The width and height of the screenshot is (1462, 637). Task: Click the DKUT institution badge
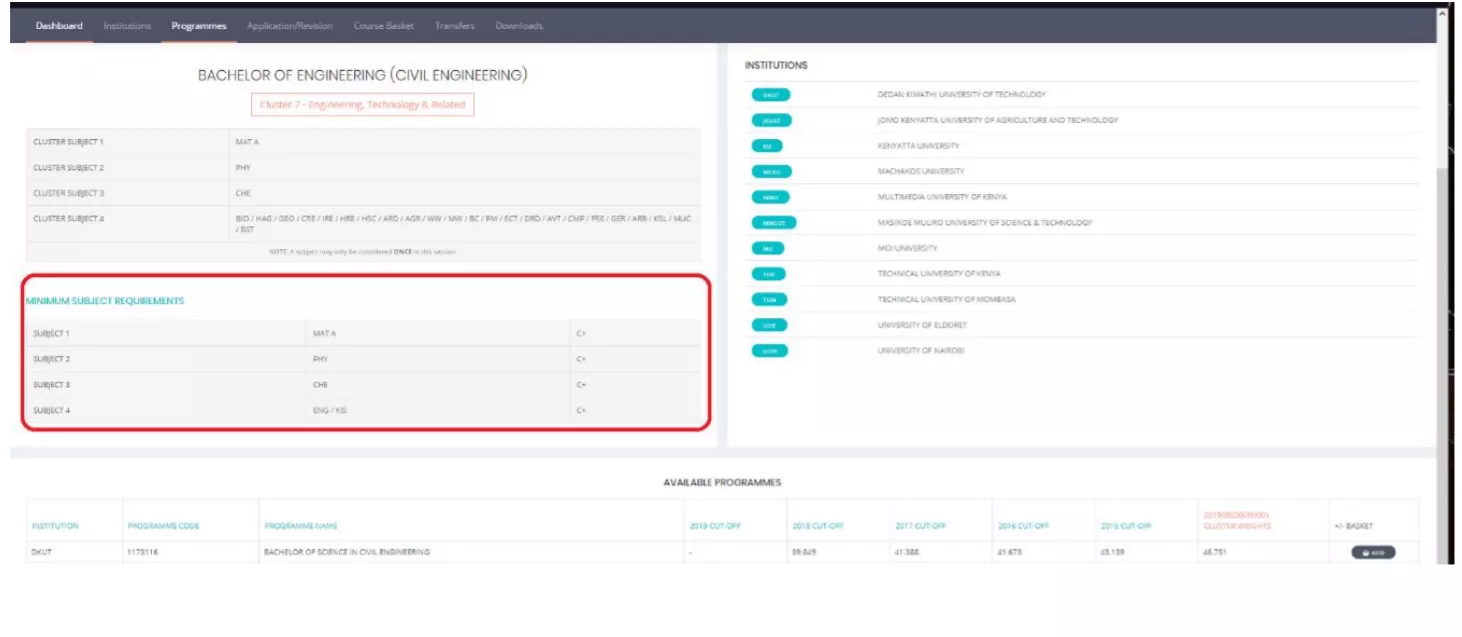coord(770,95)
